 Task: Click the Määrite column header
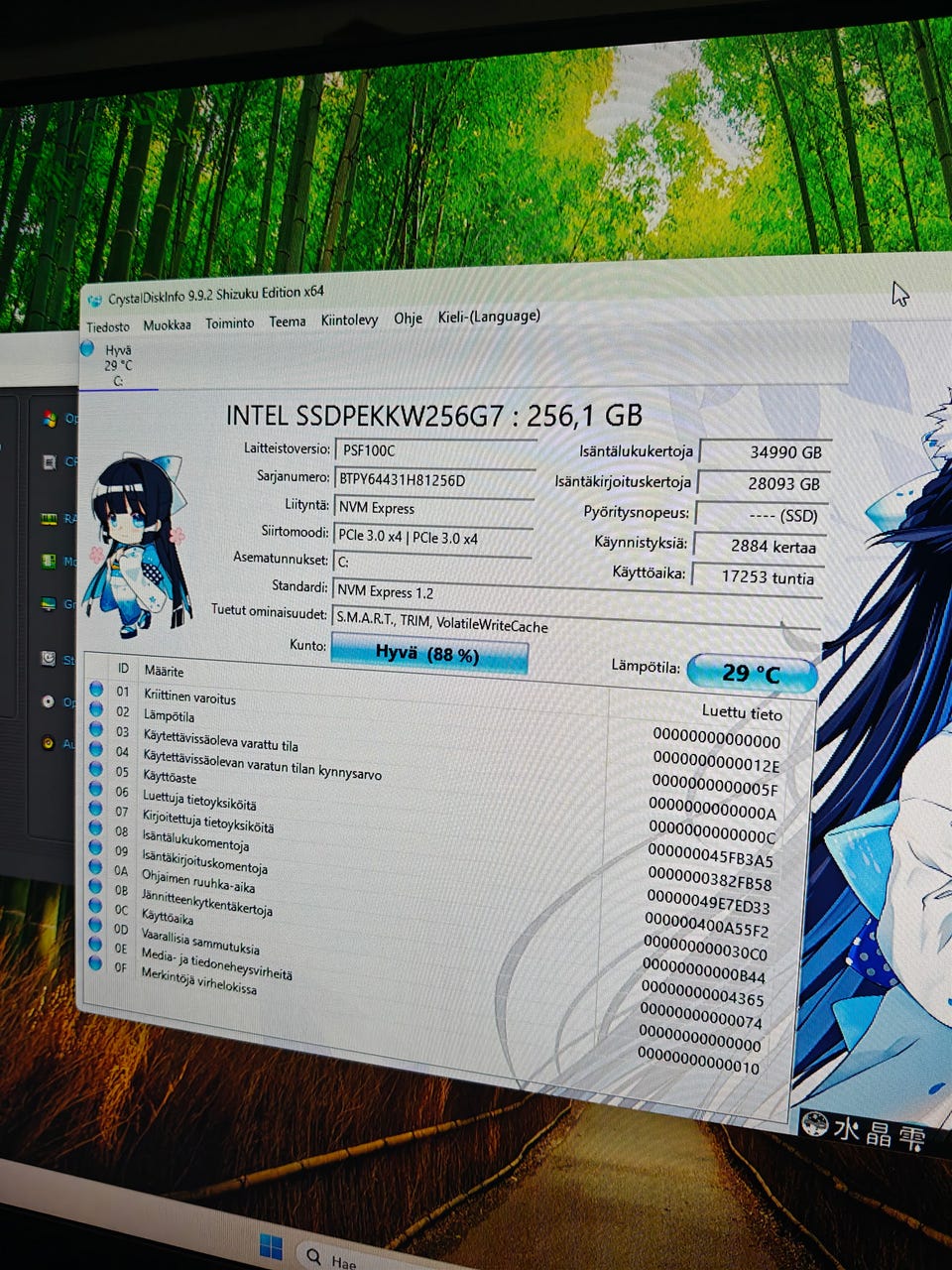(164, 671)
